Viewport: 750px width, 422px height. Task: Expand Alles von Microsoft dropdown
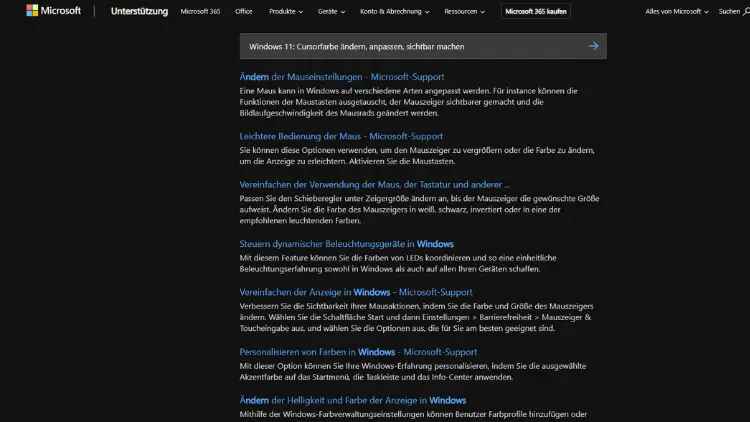[677, 11]
